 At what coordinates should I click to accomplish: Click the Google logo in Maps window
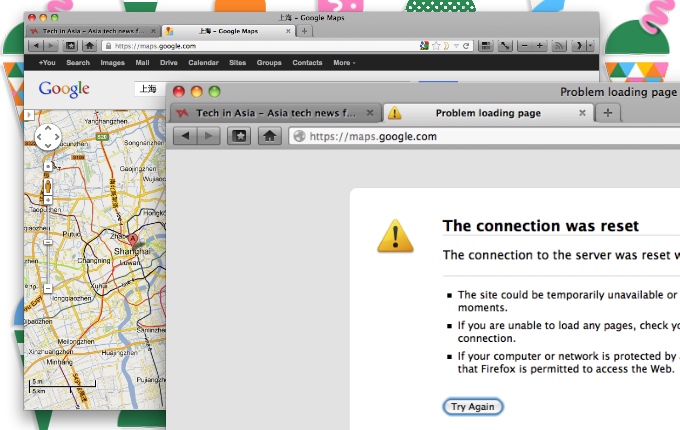coord(64,89)
